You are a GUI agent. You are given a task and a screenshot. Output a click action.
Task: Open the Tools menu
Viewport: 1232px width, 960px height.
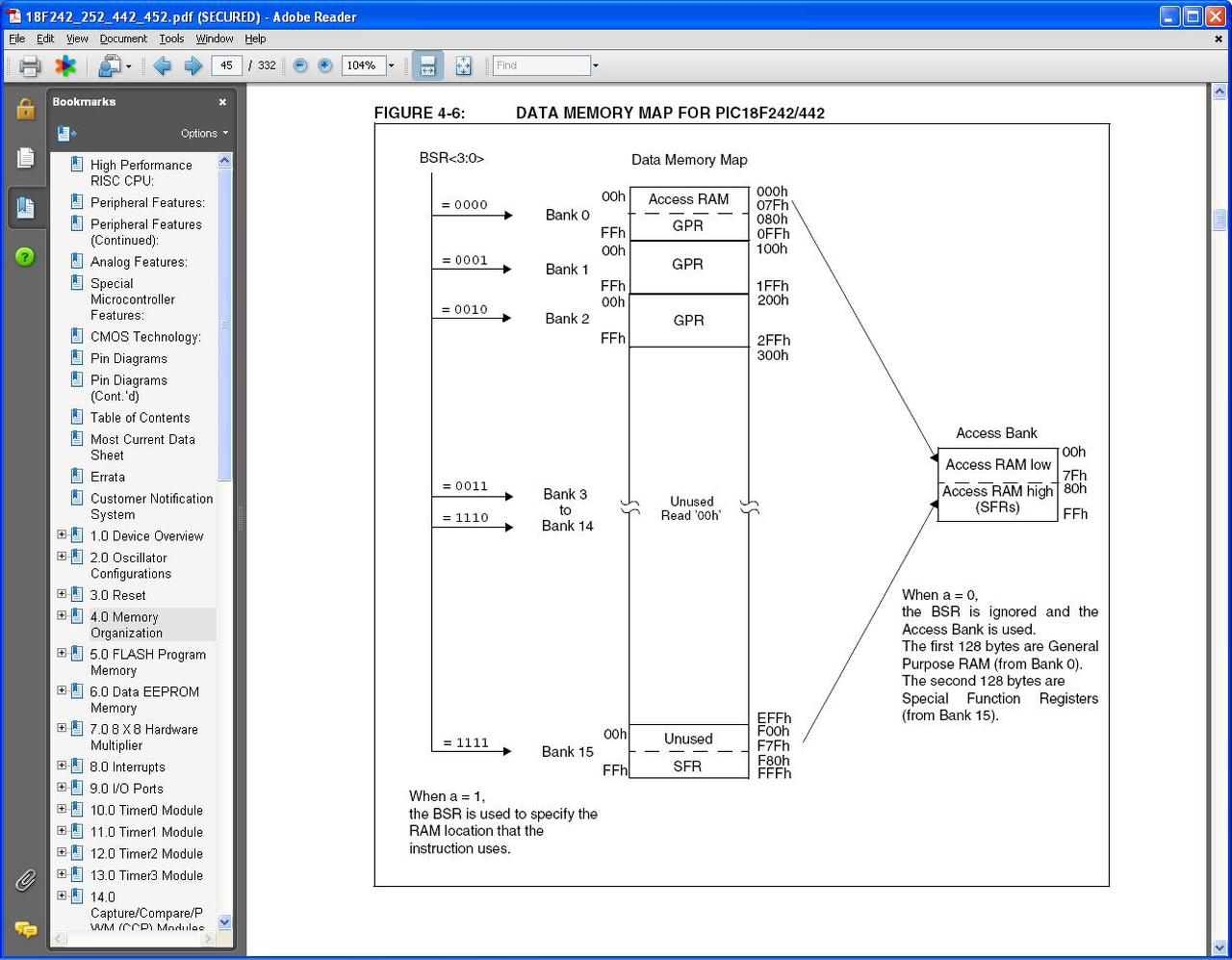point(171,39)
